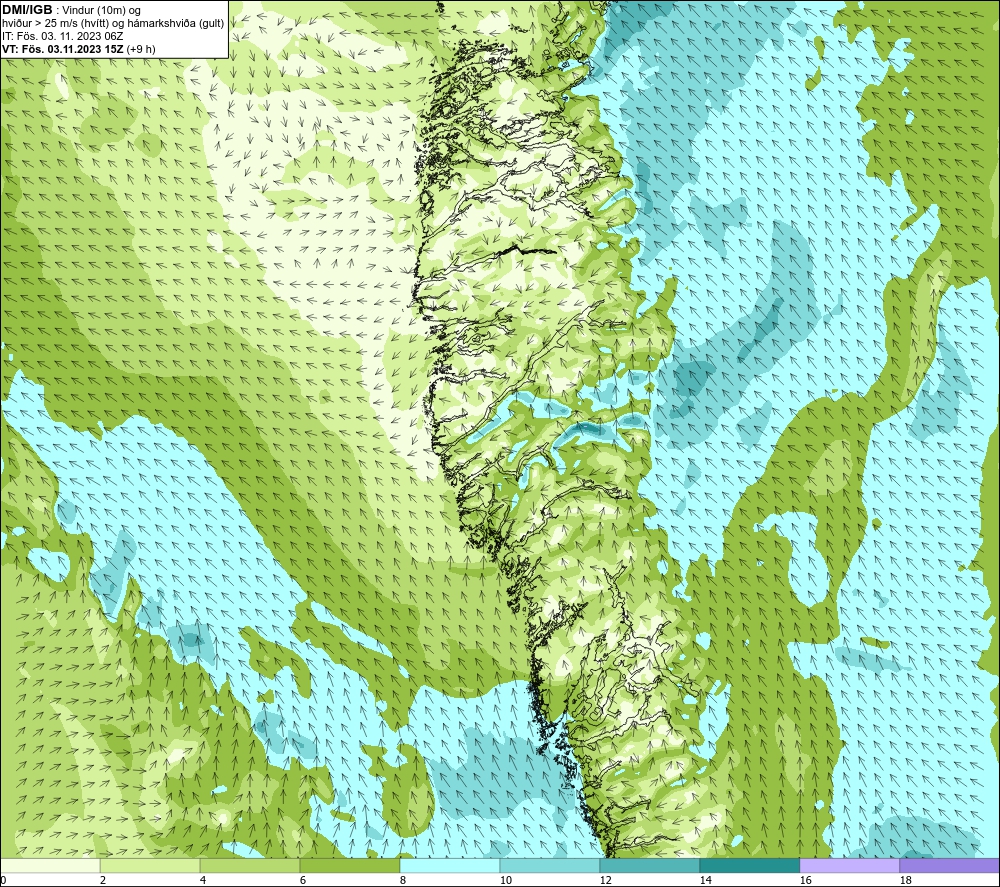Click the scale label '16'
This screenshot has height=887, width=1000.
(805, 881)
